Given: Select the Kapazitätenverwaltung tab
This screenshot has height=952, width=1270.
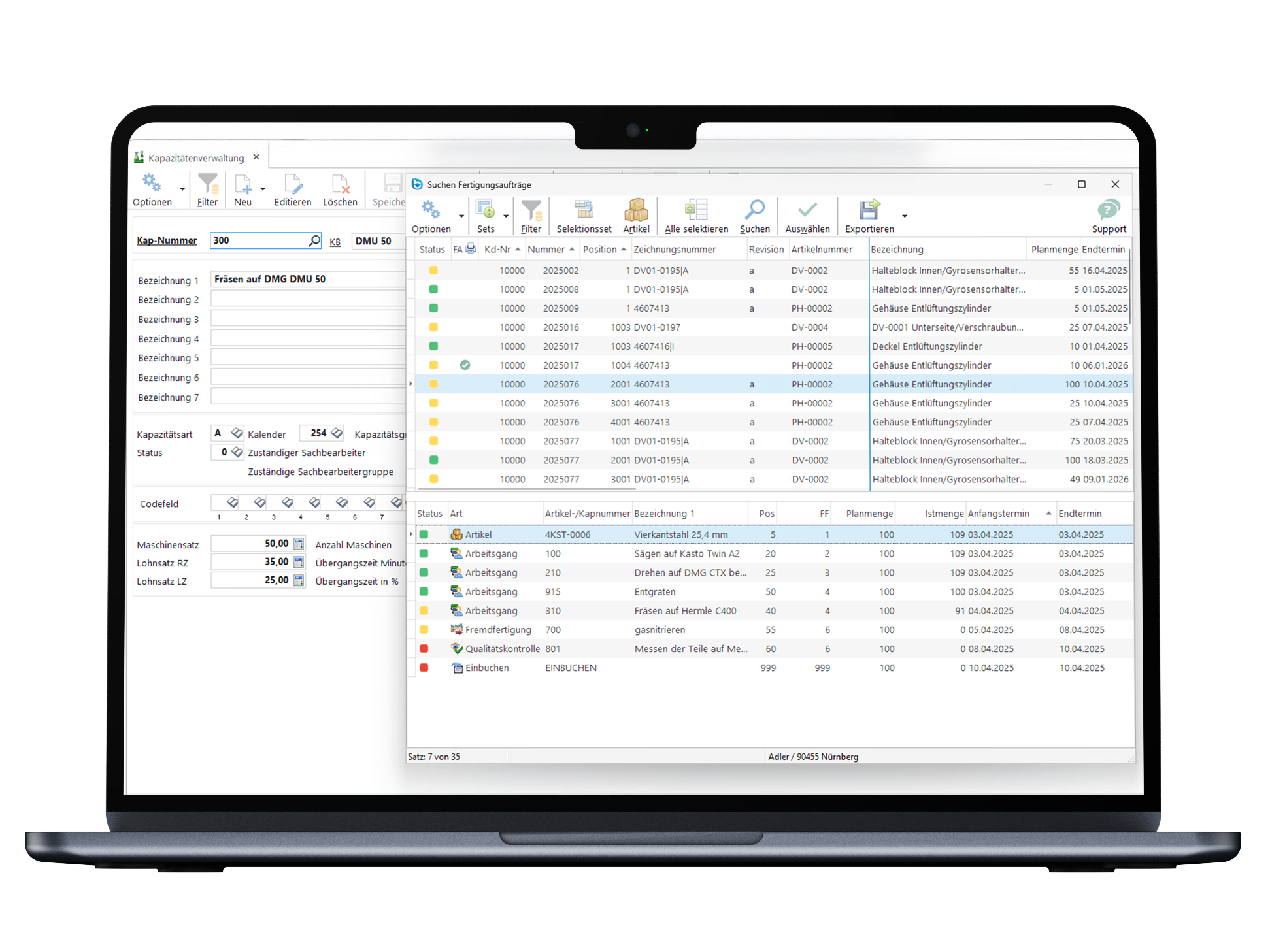Looking at the screenshot, I should (x=195, y=158).
